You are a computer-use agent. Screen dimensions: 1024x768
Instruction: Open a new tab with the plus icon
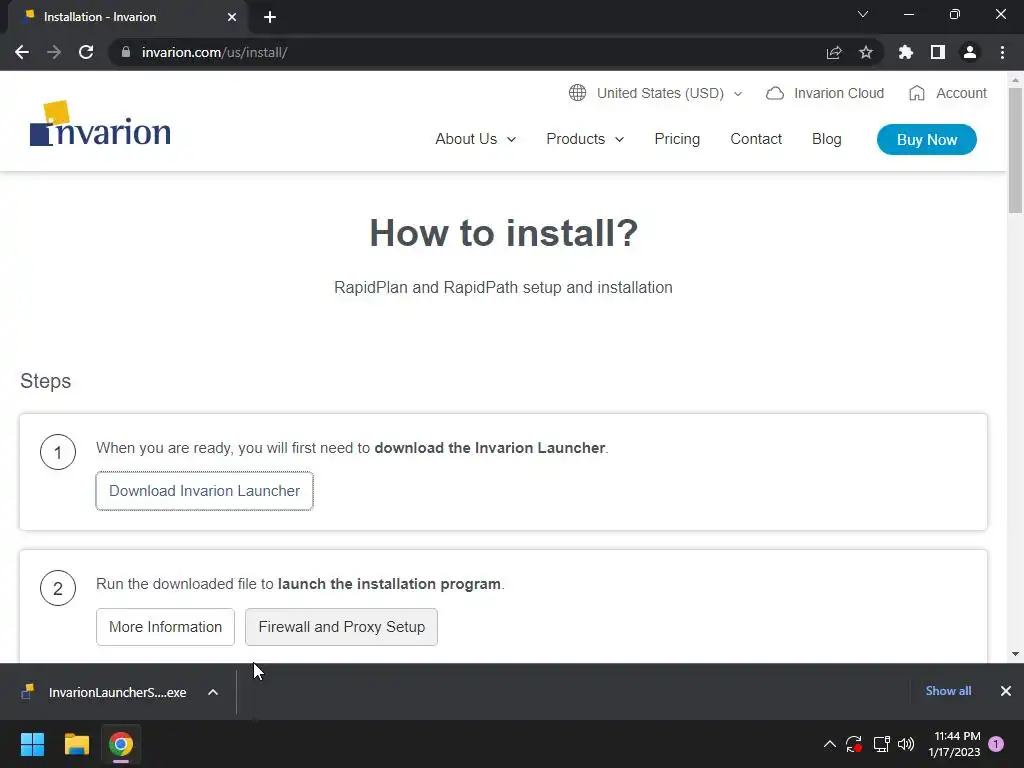tap(270, 17)
